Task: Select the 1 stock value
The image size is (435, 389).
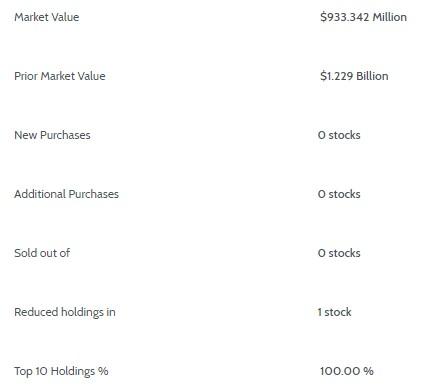Action: (334, 312)
